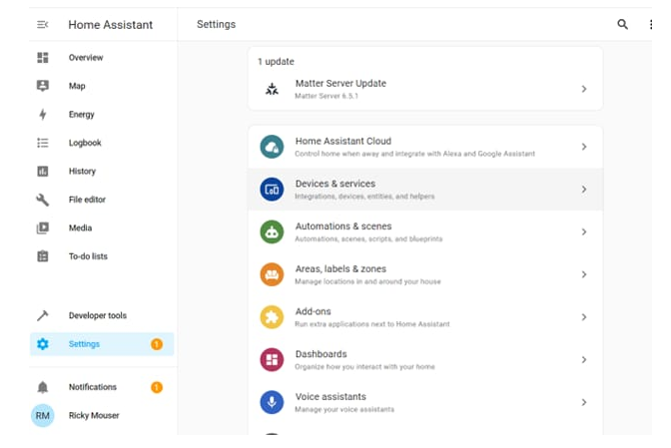Screen dimensions: 671x448
Task: Open the Devices & services title
Action: [x=335, y=184]
